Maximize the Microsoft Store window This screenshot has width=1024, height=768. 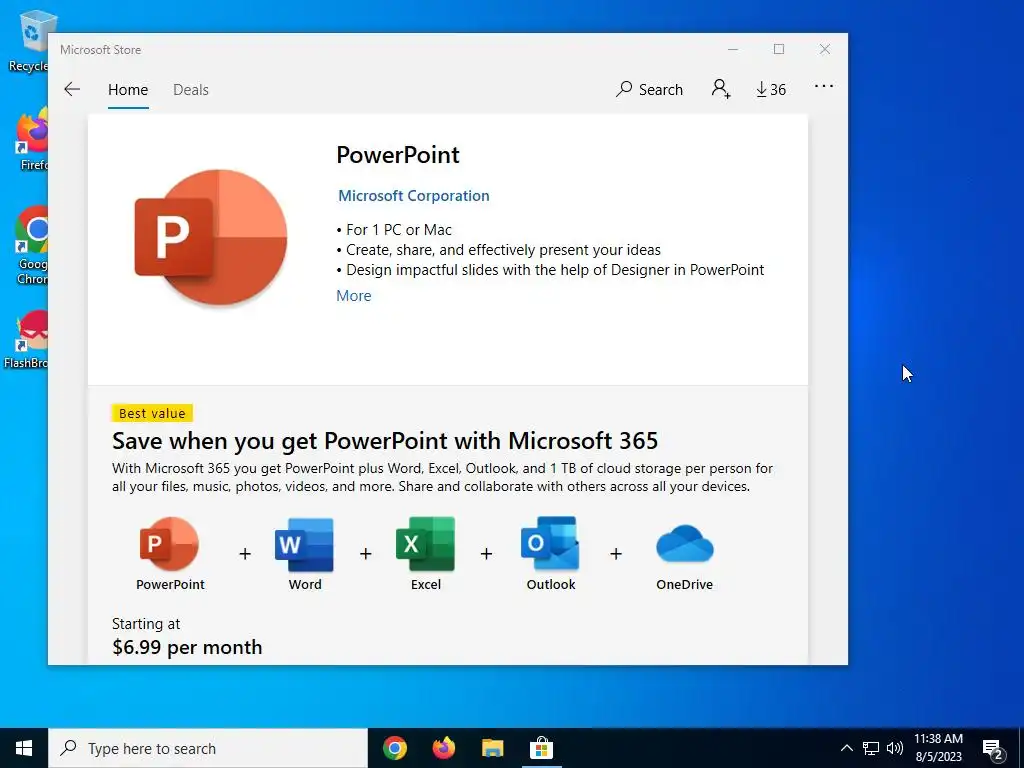(778, 50)
